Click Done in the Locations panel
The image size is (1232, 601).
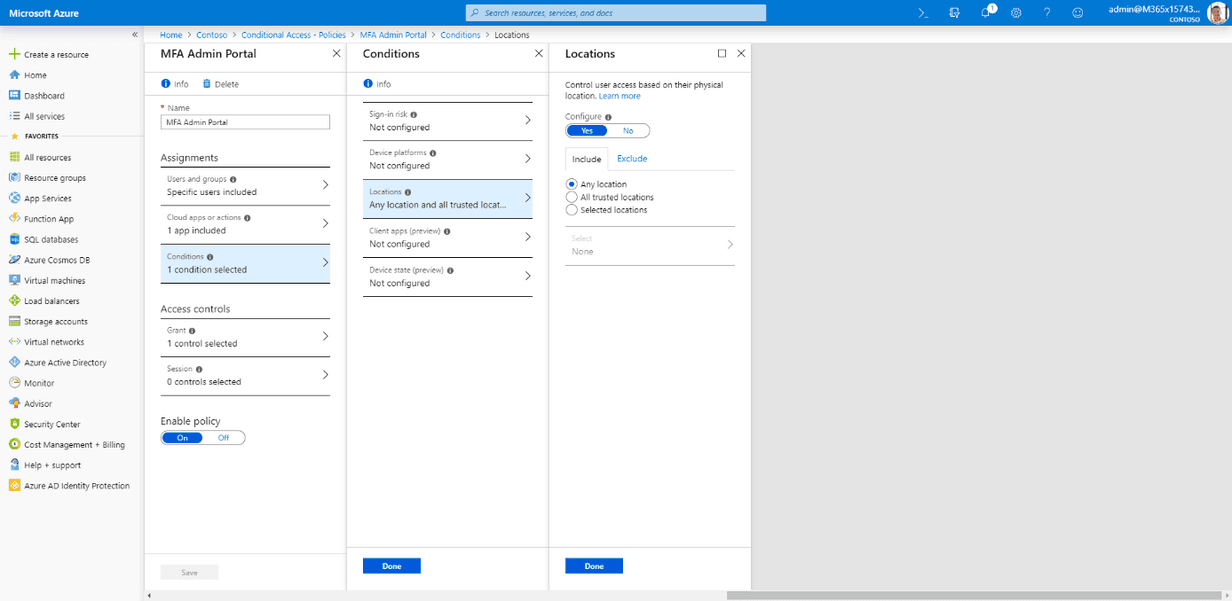[593, 566]
